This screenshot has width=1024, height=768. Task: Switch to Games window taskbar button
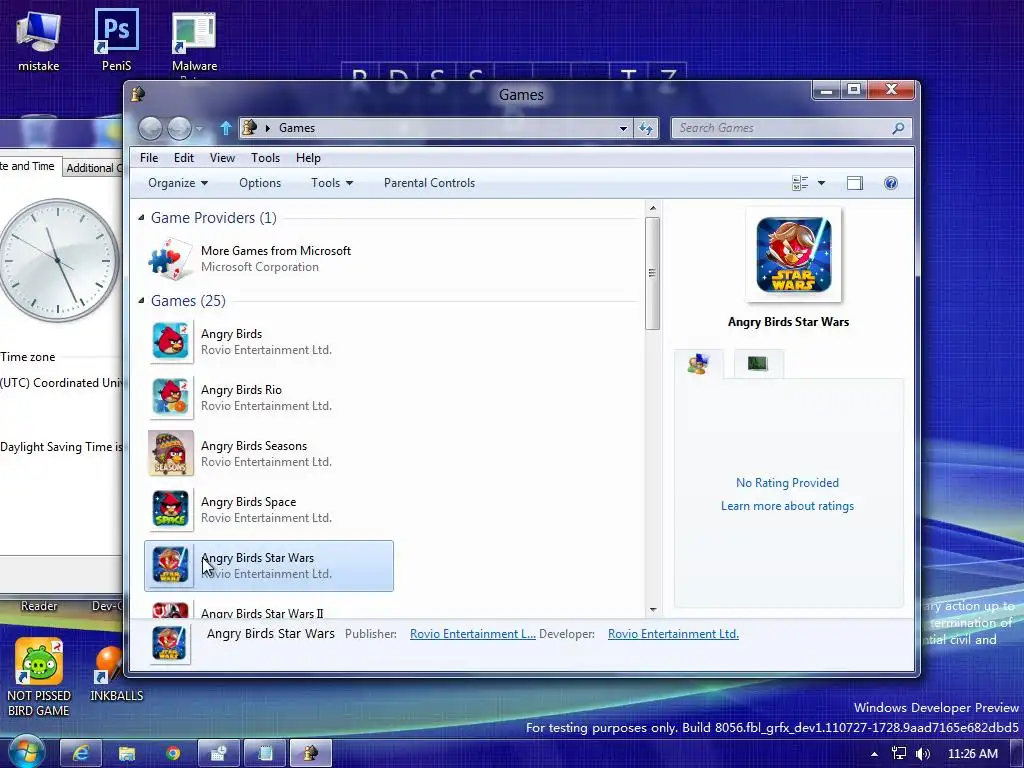click(x=311, y=754)
